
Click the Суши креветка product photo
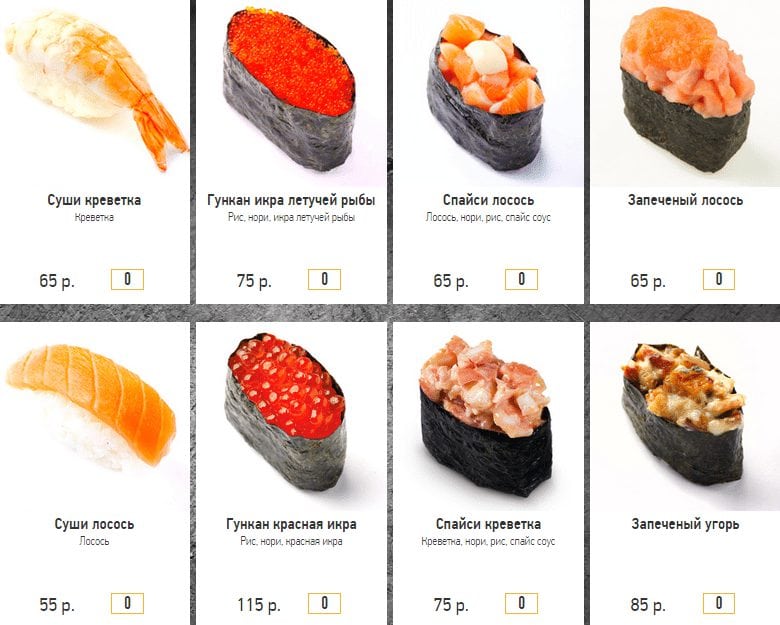tap(95, 93)
